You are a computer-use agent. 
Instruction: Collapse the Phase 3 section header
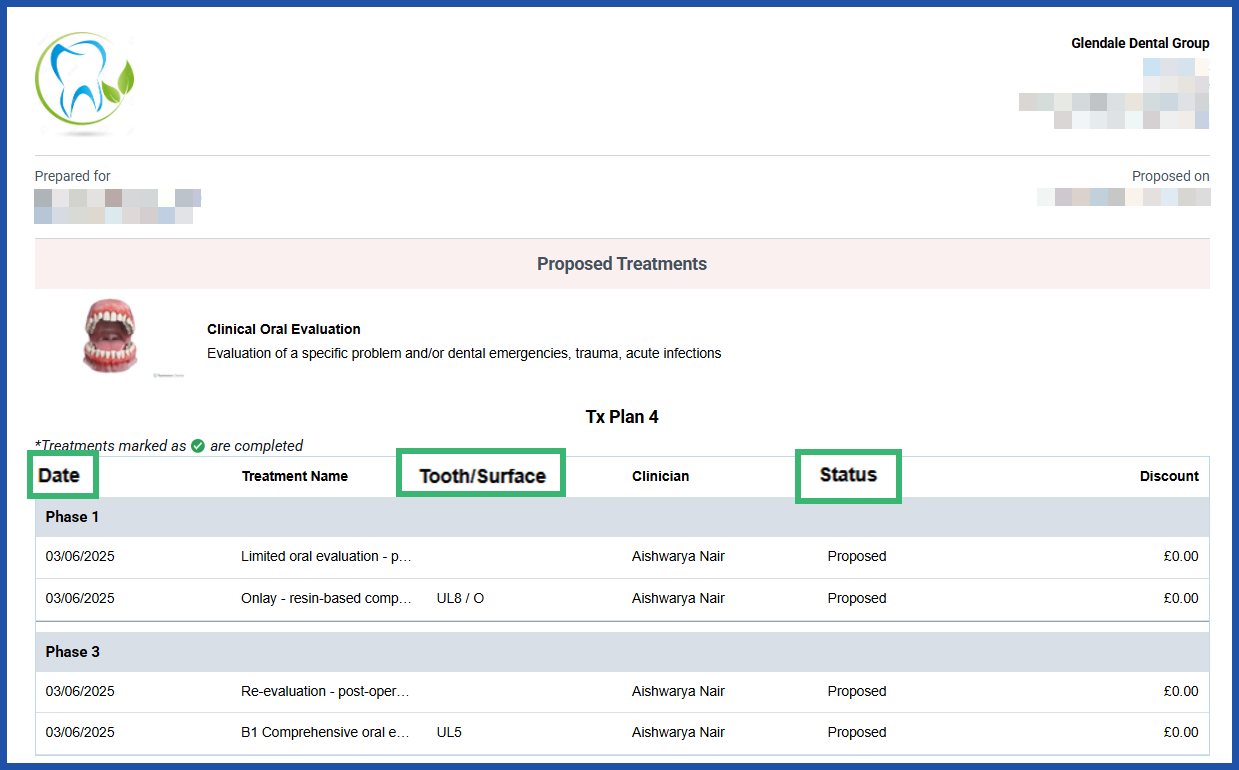(x=72, y=651)
